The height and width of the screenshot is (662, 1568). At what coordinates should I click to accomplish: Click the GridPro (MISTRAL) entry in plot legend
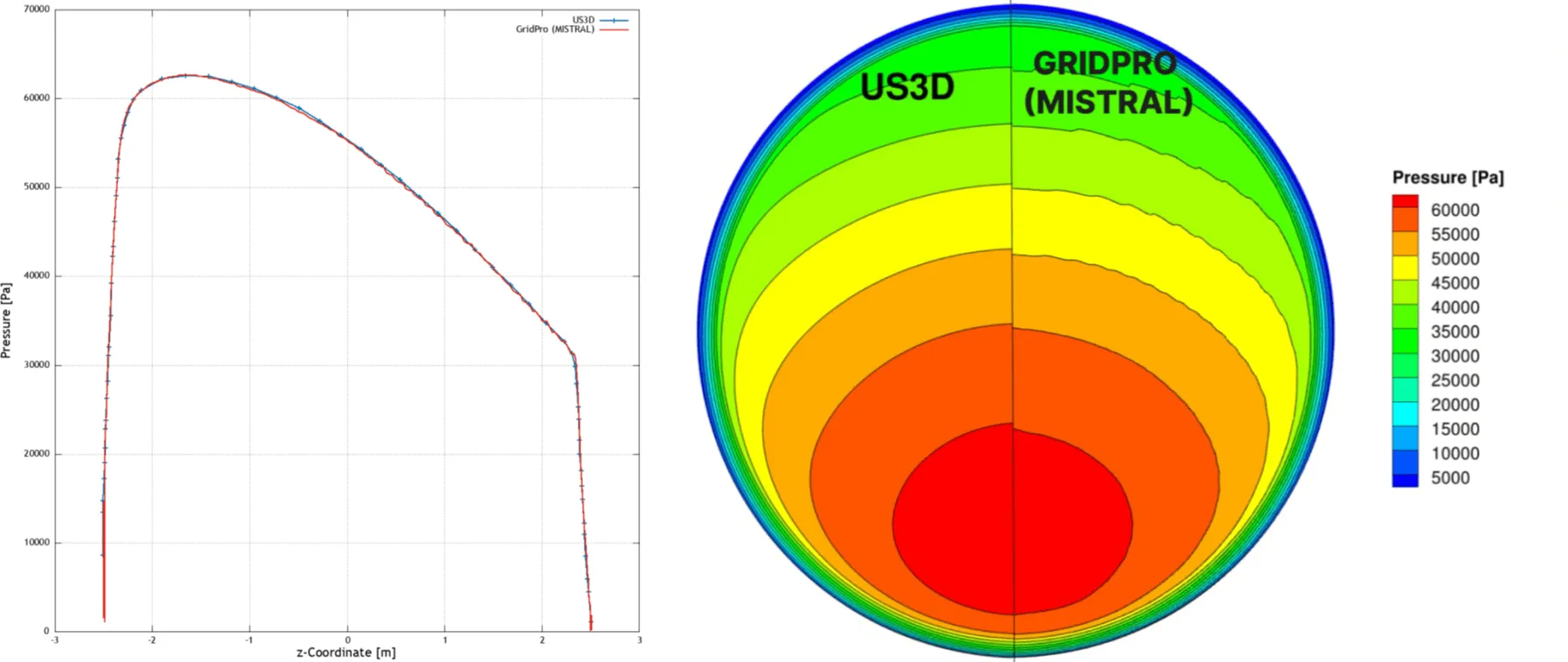[x=555, y=29]
